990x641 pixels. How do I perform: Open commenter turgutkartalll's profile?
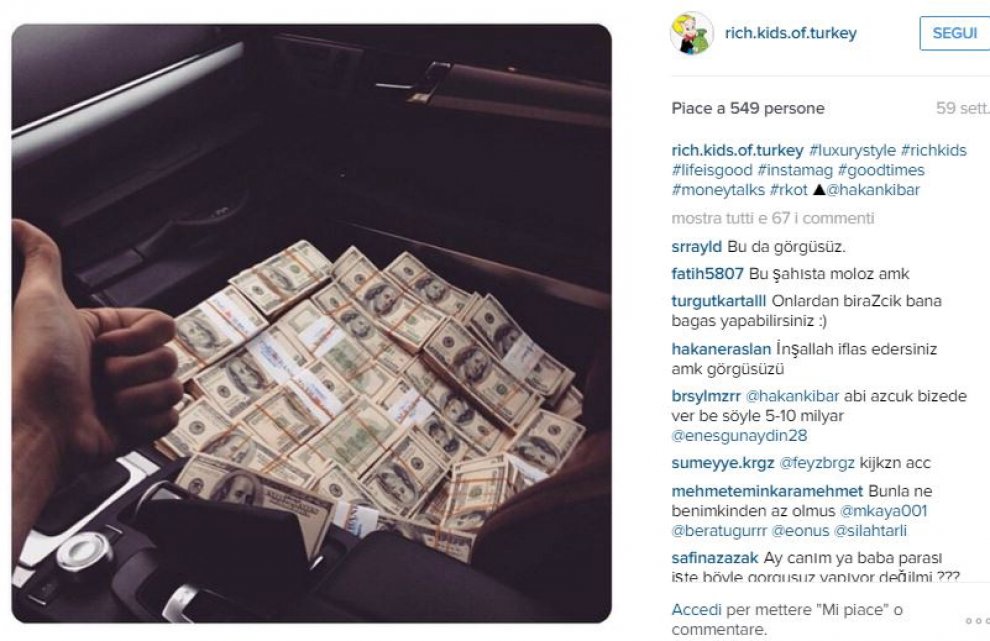[719, 301]
